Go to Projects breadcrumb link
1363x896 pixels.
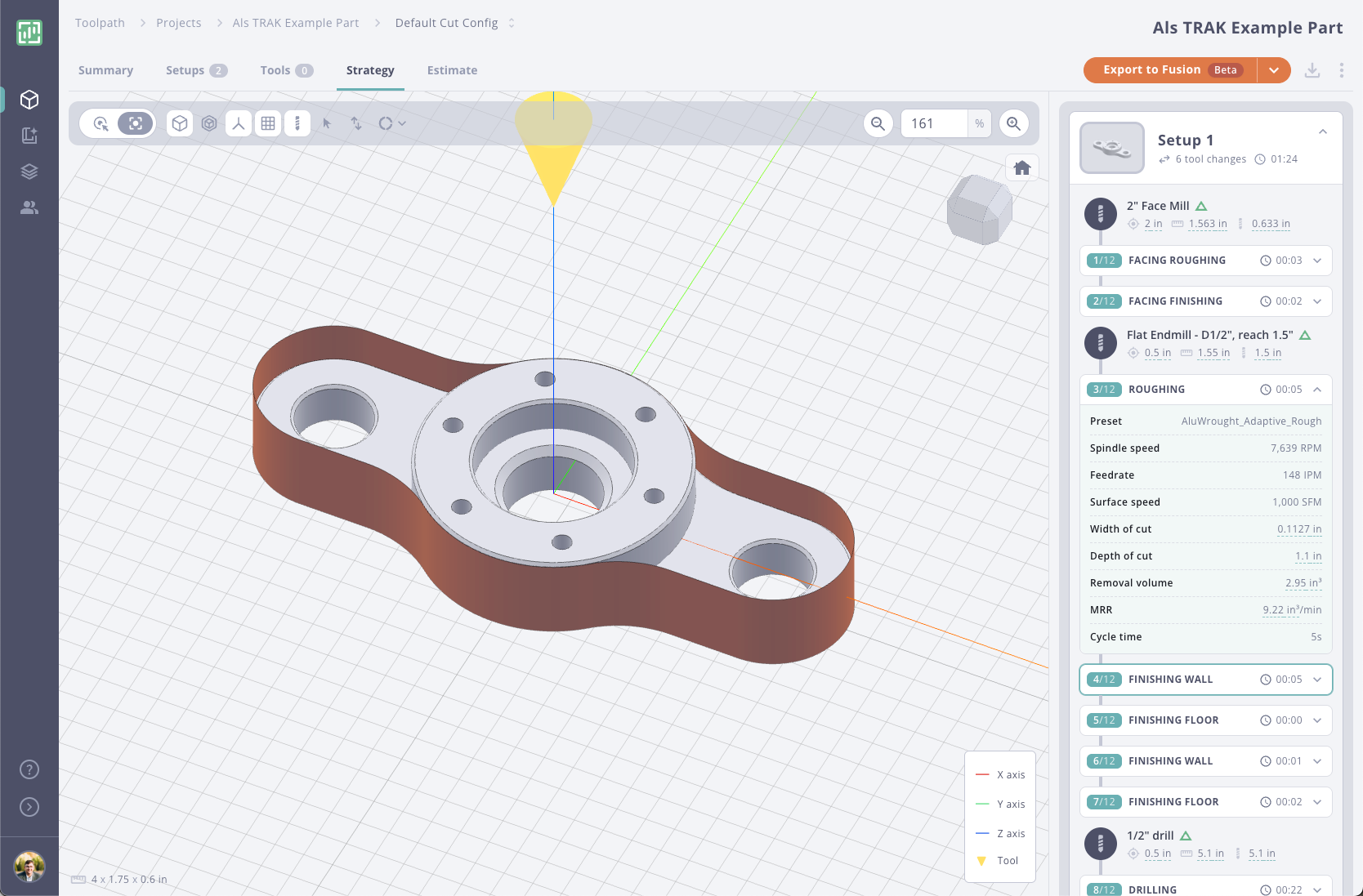(x=178, y=23)
